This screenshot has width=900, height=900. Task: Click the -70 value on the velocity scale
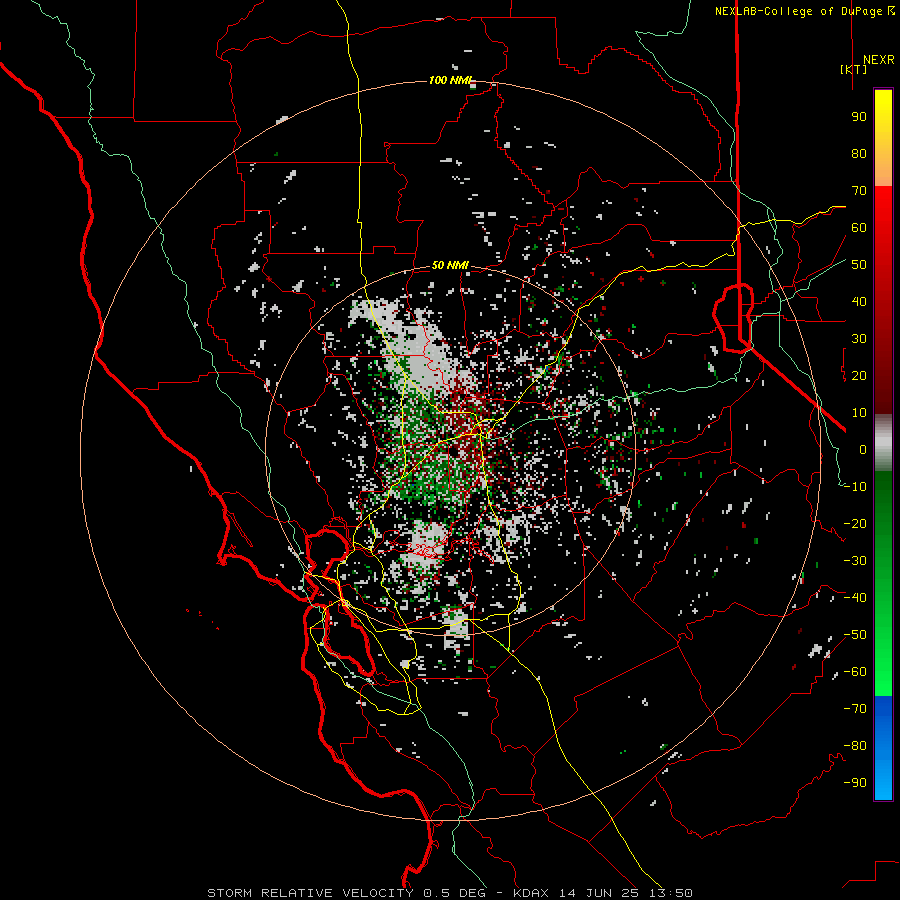tap(855, 709)
